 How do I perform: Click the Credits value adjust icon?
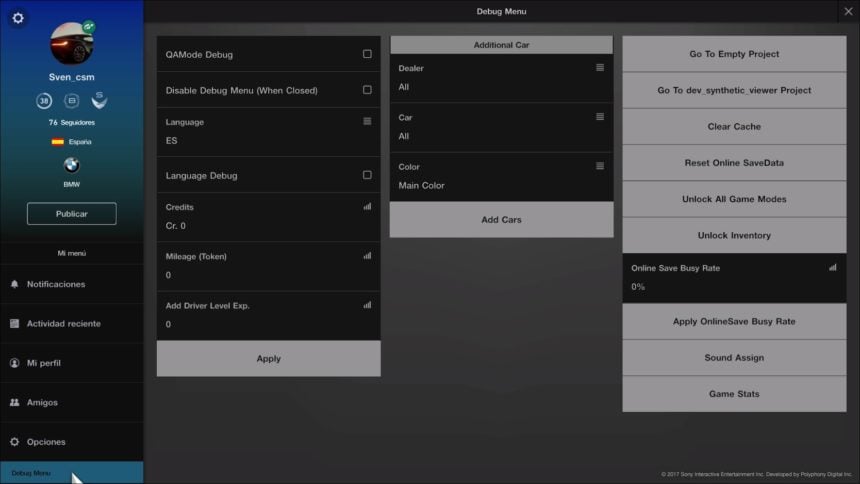coord(367,206)
